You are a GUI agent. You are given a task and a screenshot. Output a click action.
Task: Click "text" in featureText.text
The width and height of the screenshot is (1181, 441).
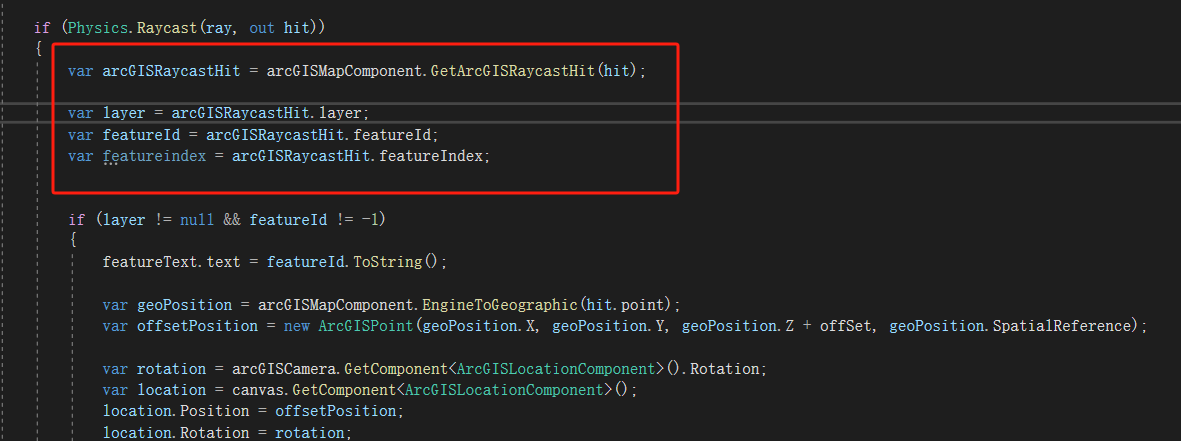click(x=223, y=263)
